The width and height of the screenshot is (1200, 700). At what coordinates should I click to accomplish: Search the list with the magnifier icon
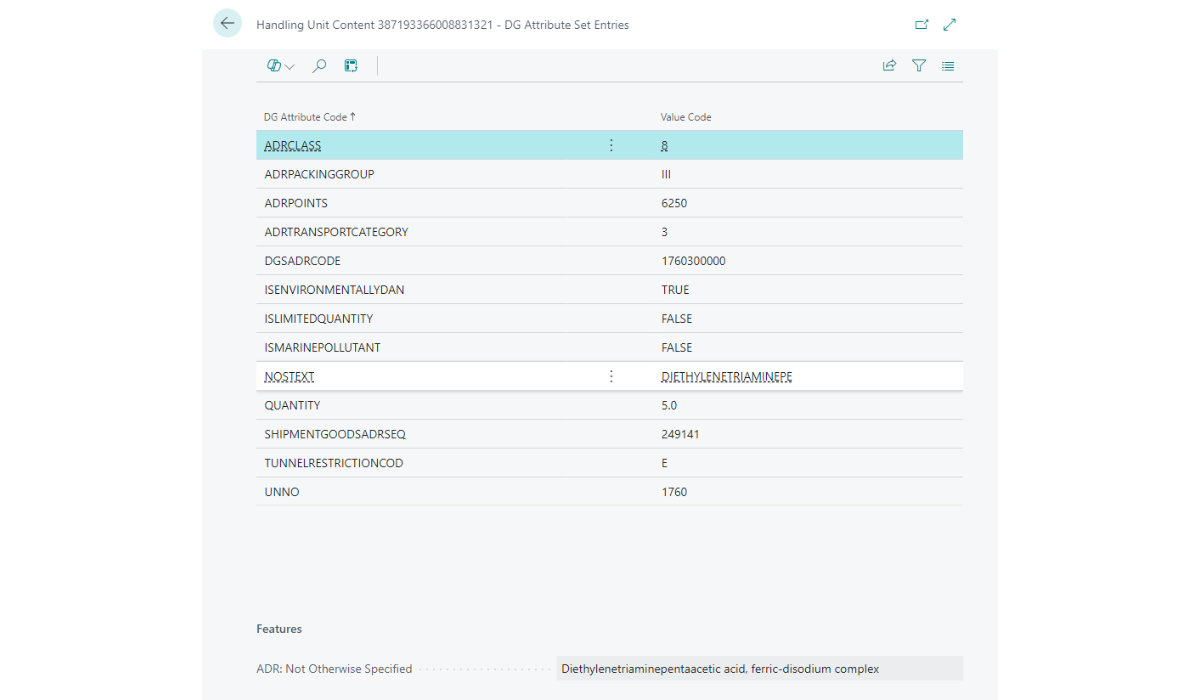[320, 66]
